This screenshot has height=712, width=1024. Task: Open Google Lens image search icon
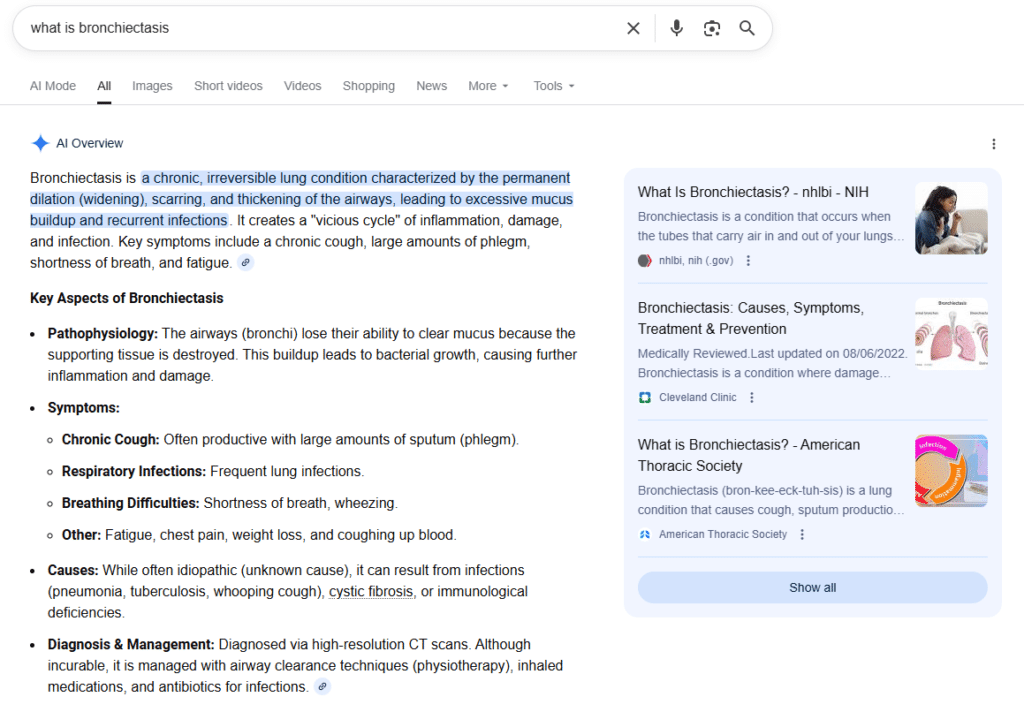712,28
